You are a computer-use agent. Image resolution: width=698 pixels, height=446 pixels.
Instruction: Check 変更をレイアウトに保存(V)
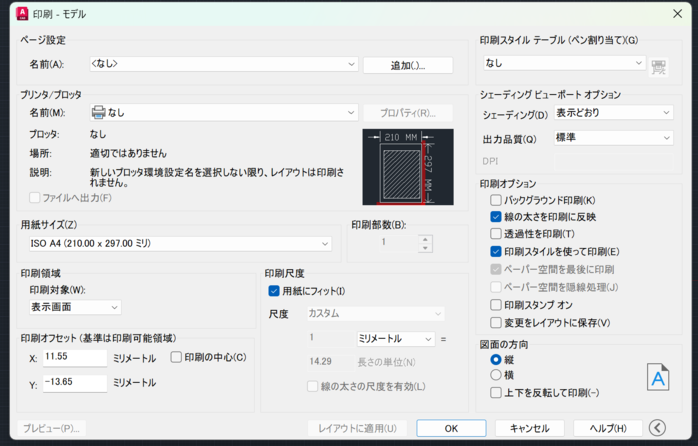pyautogui.click(x=495, y=323)
